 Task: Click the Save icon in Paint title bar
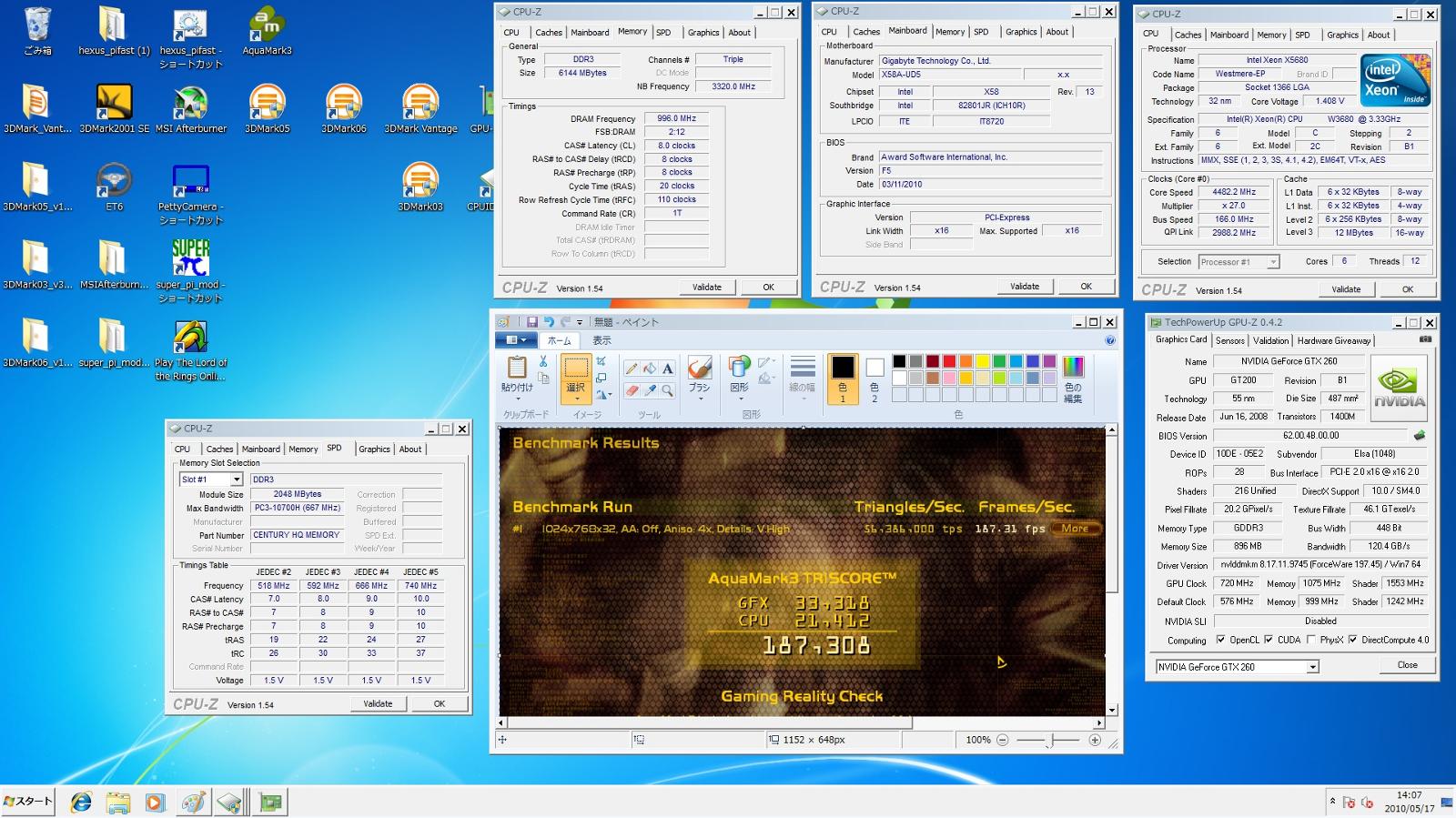coord(532,322)
